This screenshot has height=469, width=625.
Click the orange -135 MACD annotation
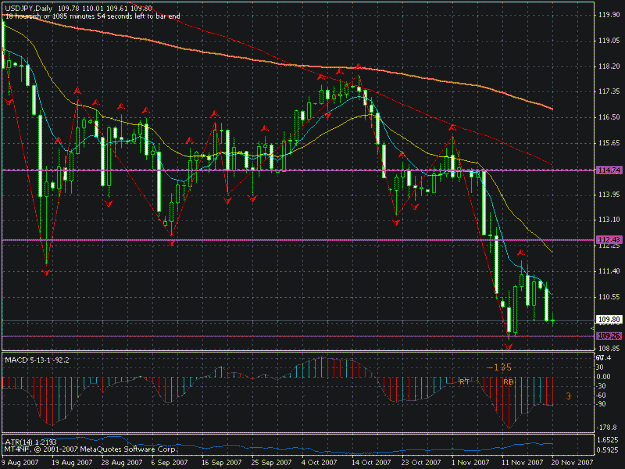[x=499, y=367]
